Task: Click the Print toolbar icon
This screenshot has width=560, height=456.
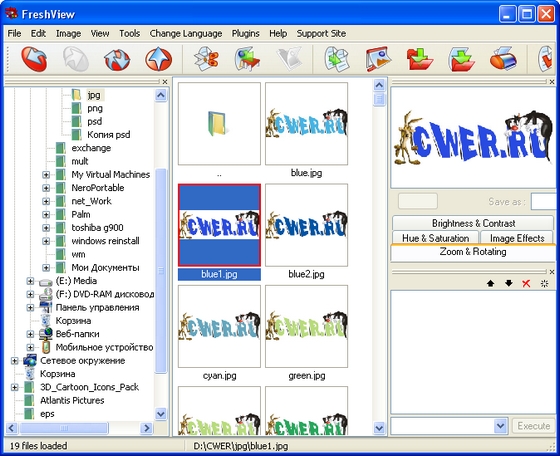Action: pos(503,59)
